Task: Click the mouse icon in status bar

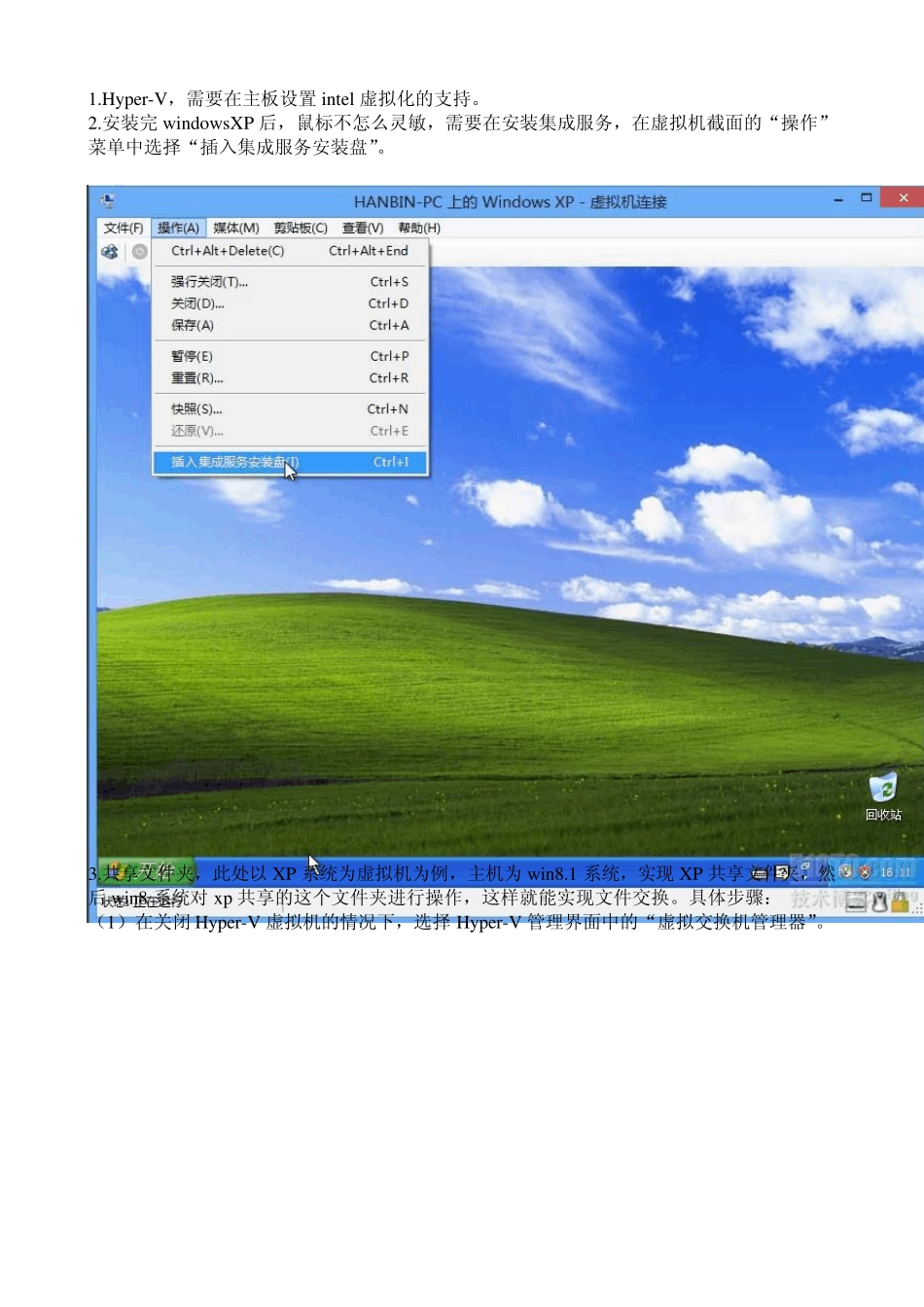Action: click(x=879, y=902)
